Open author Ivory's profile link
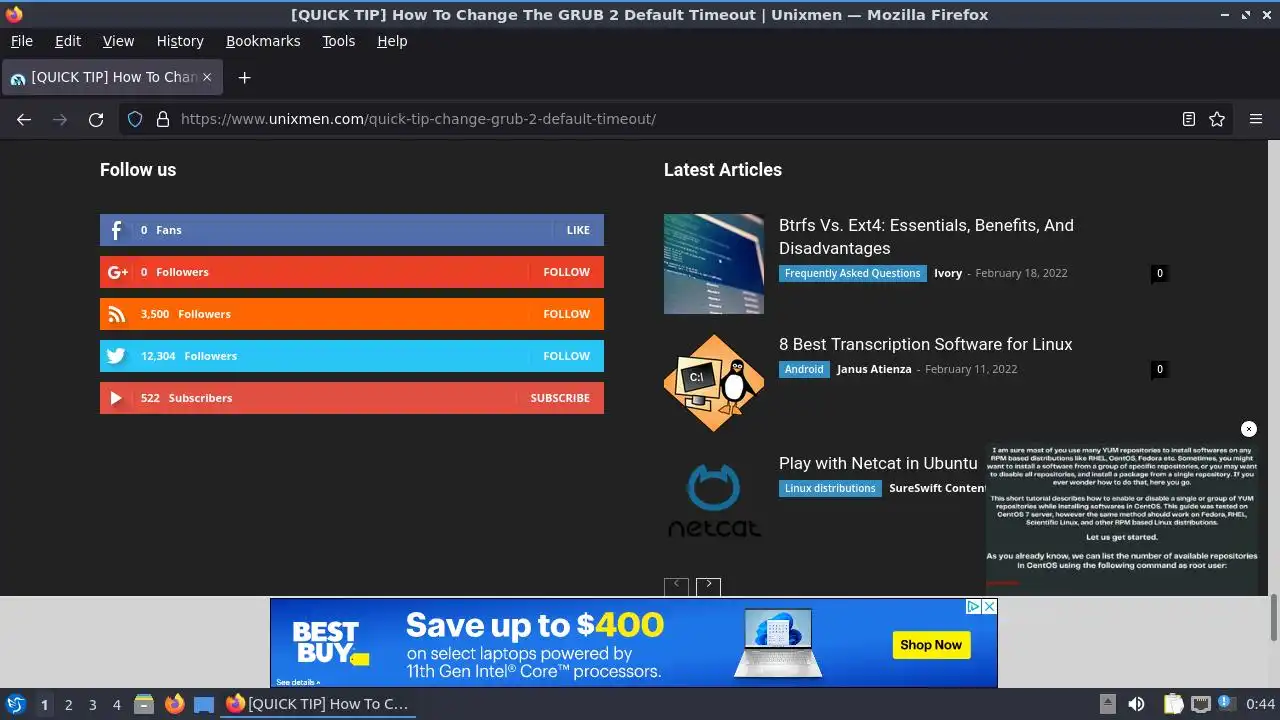Screen dimensions: 1280x720 948,273
